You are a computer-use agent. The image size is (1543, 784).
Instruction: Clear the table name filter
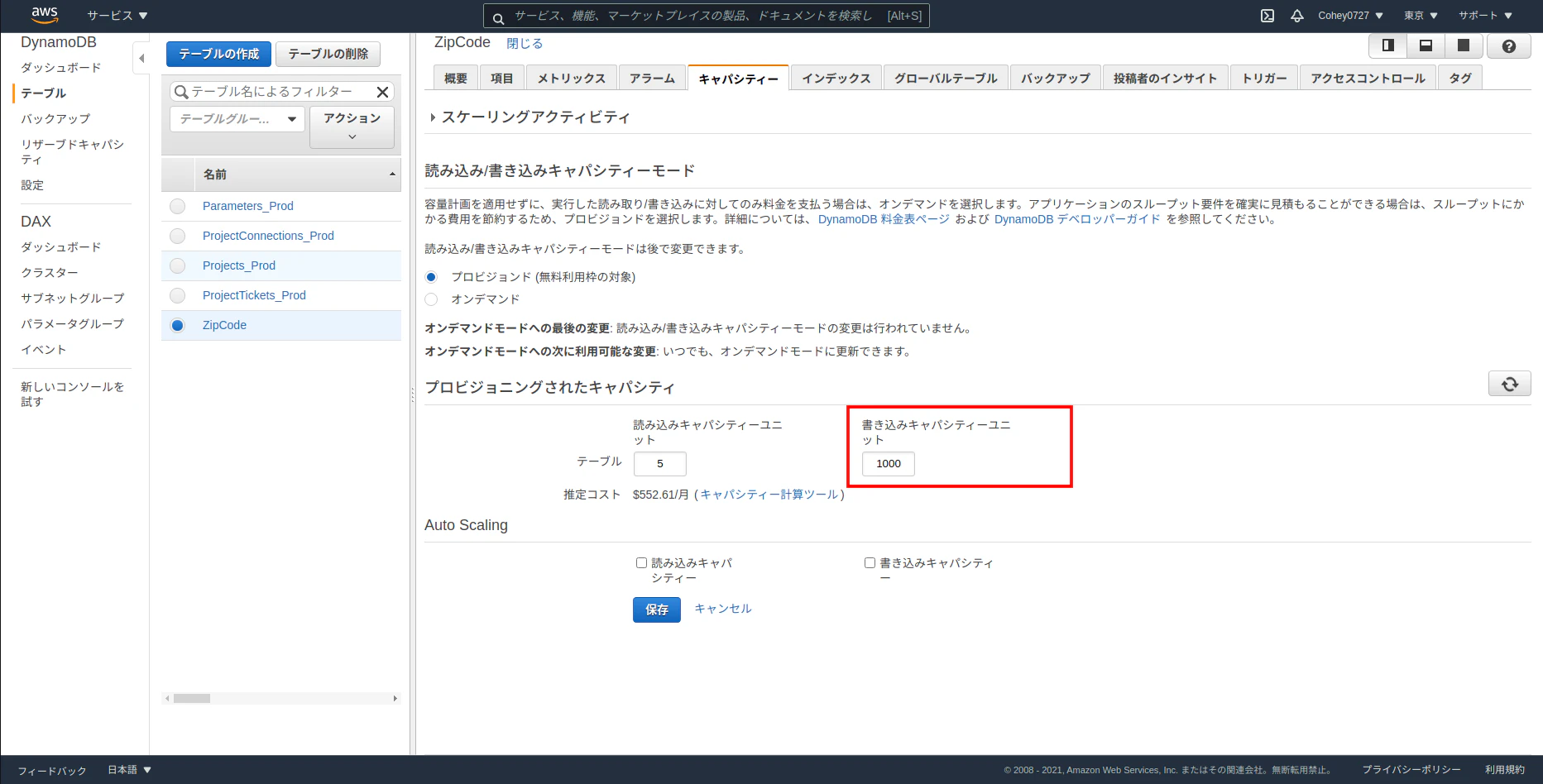(x=382, y=92)
